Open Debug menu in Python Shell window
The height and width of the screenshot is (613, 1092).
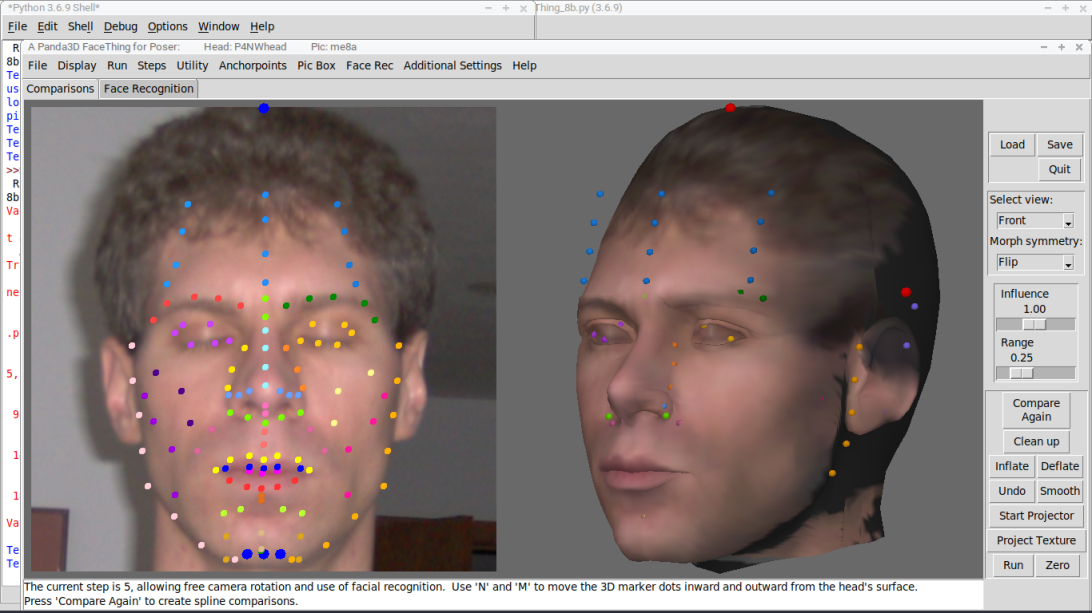point(120,26)
